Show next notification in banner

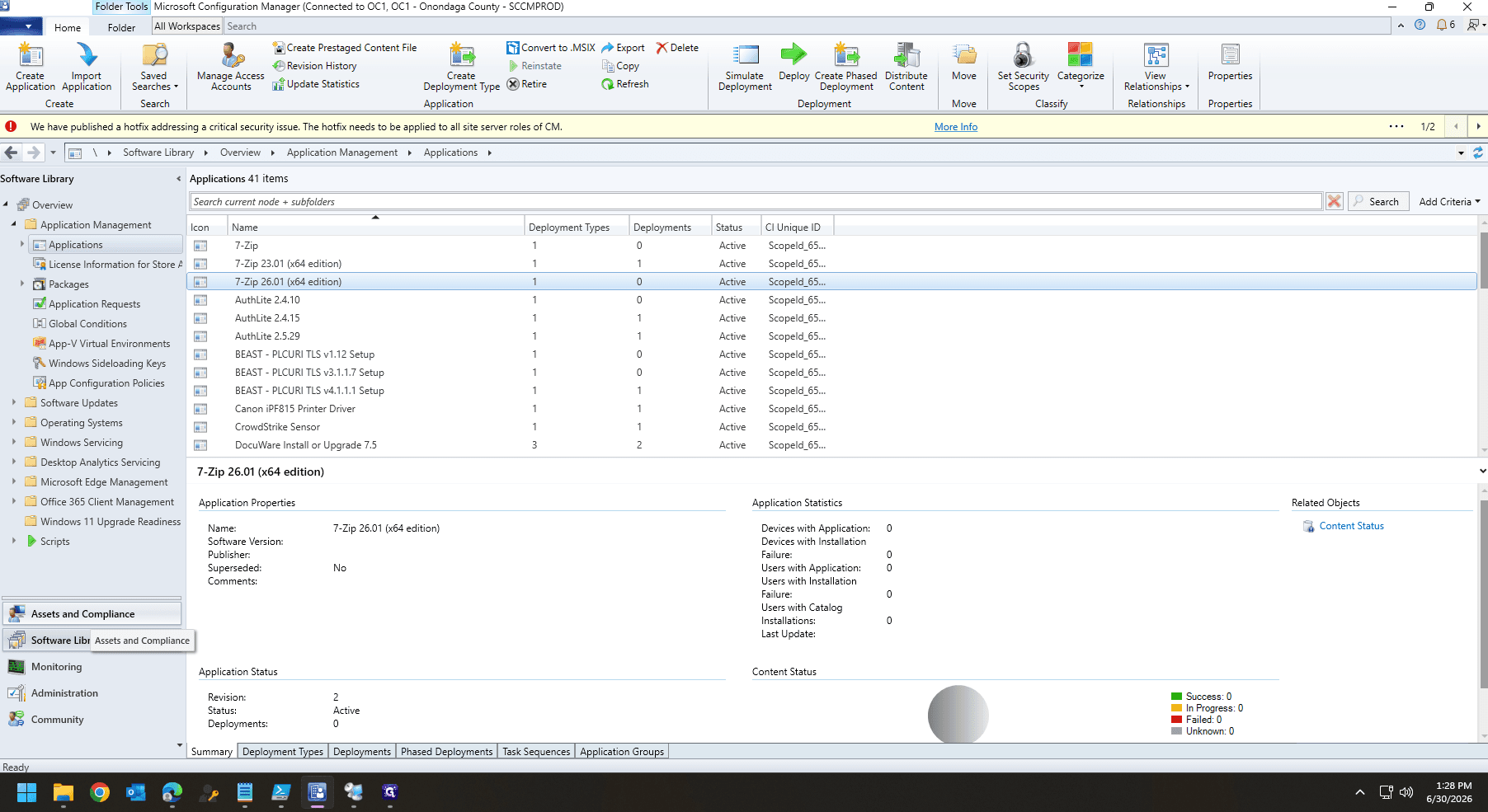tap(1477, 127)
